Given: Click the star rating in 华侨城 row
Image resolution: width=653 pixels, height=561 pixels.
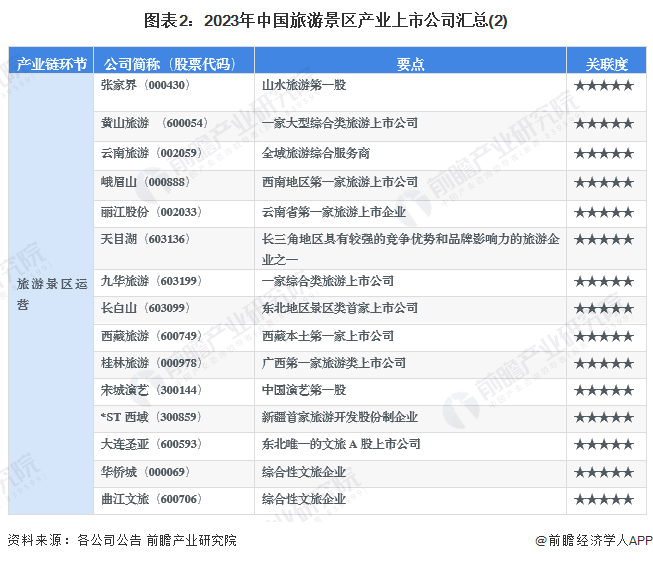Looking at the screenshot, I should [604, 472].
